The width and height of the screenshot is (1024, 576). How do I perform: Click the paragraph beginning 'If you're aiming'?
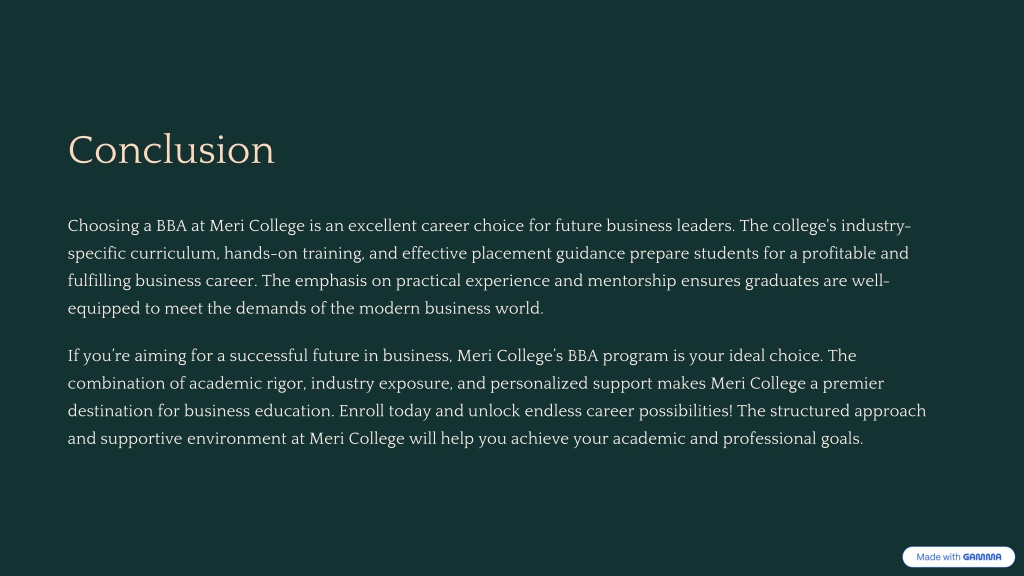tap(496, 397)
